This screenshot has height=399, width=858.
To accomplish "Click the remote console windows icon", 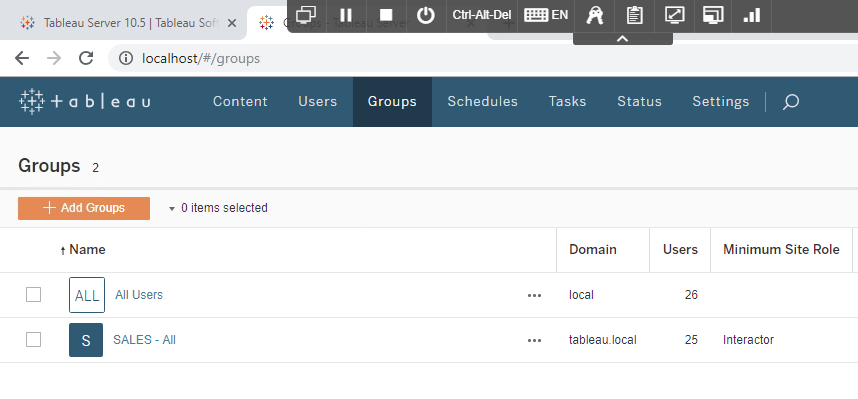I will [307, 15].
